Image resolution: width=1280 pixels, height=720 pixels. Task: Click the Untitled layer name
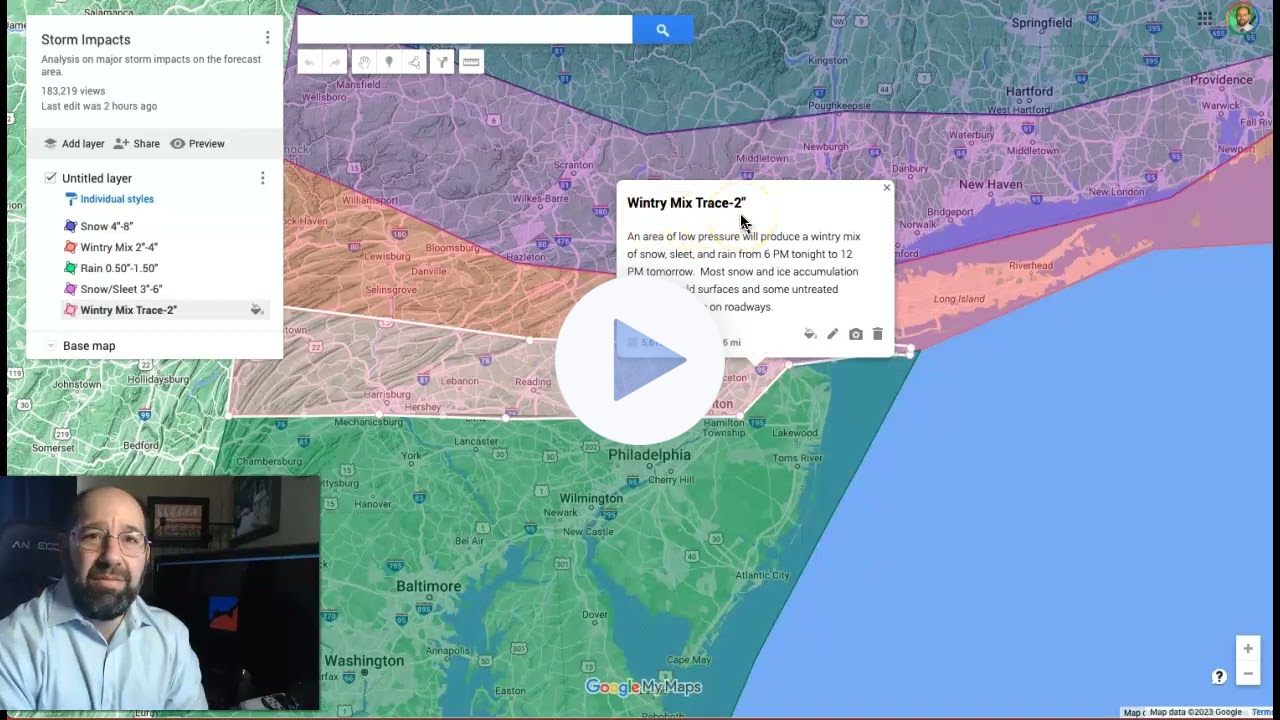tap(97, 178)
